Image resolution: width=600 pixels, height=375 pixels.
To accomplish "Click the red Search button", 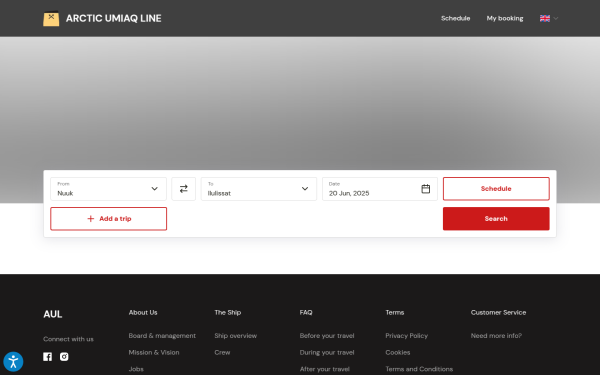I will [x=496, y=218].
